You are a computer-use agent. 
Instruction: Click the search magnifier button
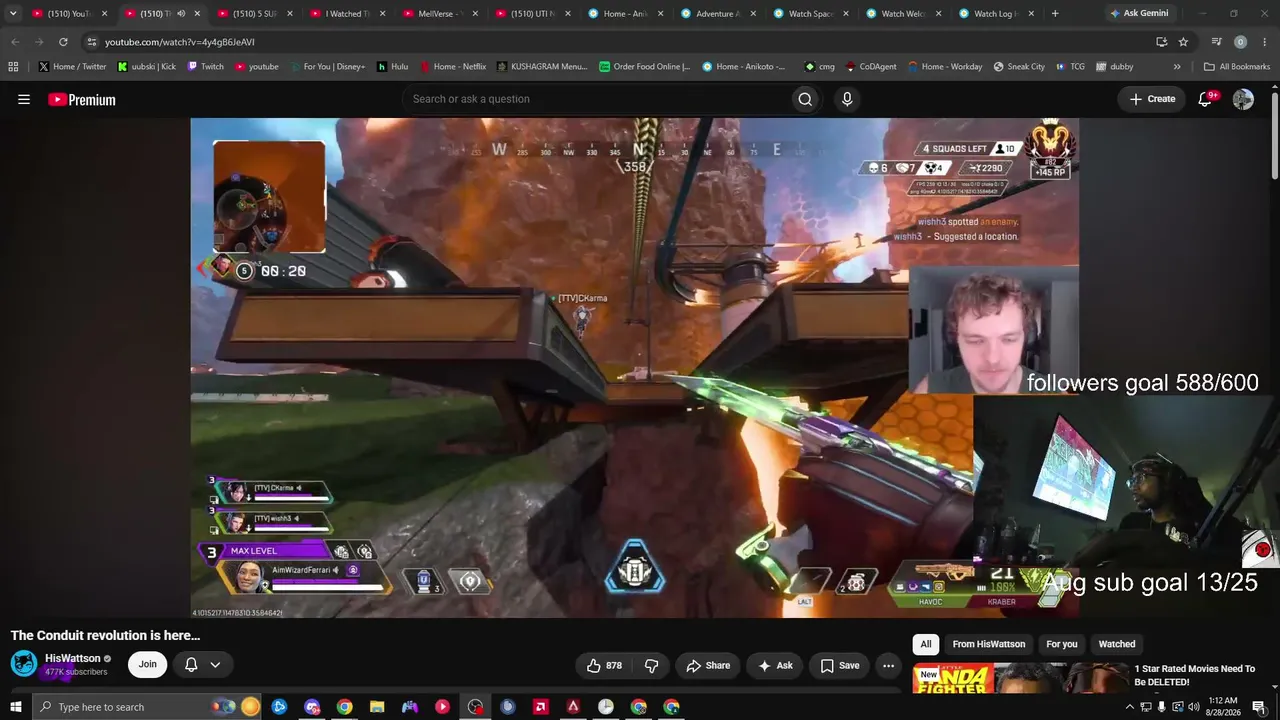pos(805,99)
